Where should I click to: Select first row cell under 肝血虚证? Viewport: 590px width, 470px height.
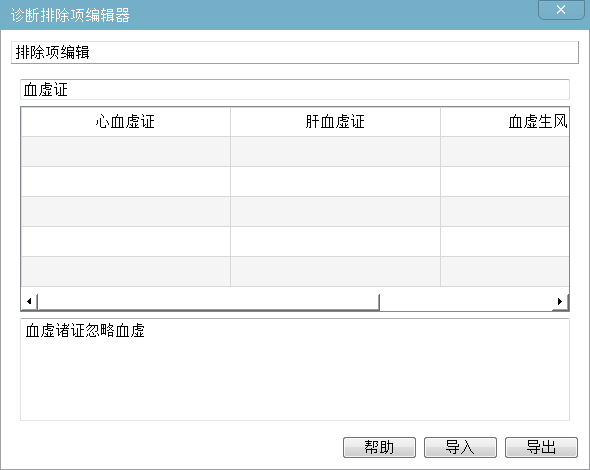tap(335, 152)
